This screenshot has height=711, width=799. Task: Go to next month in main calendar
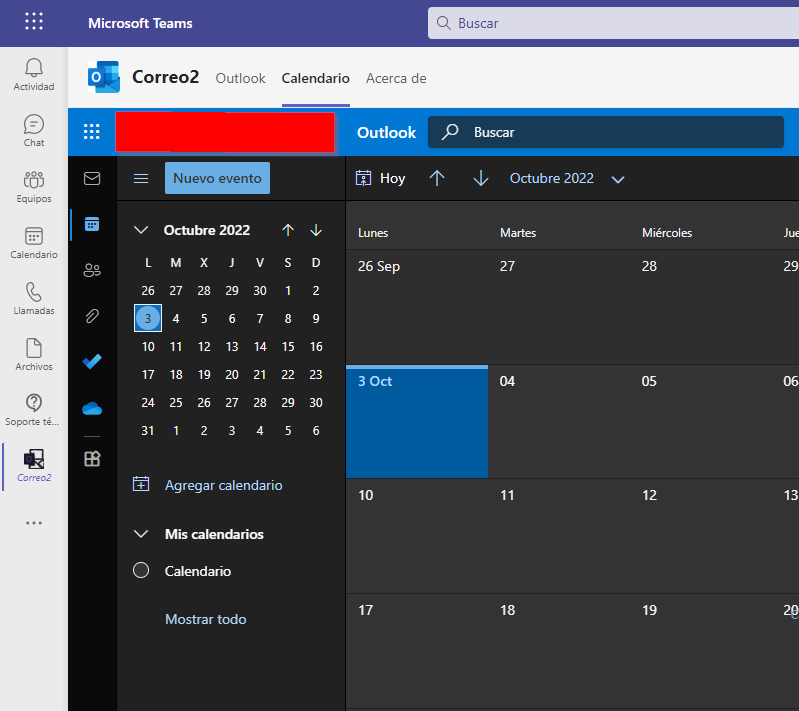coord(481,178)
